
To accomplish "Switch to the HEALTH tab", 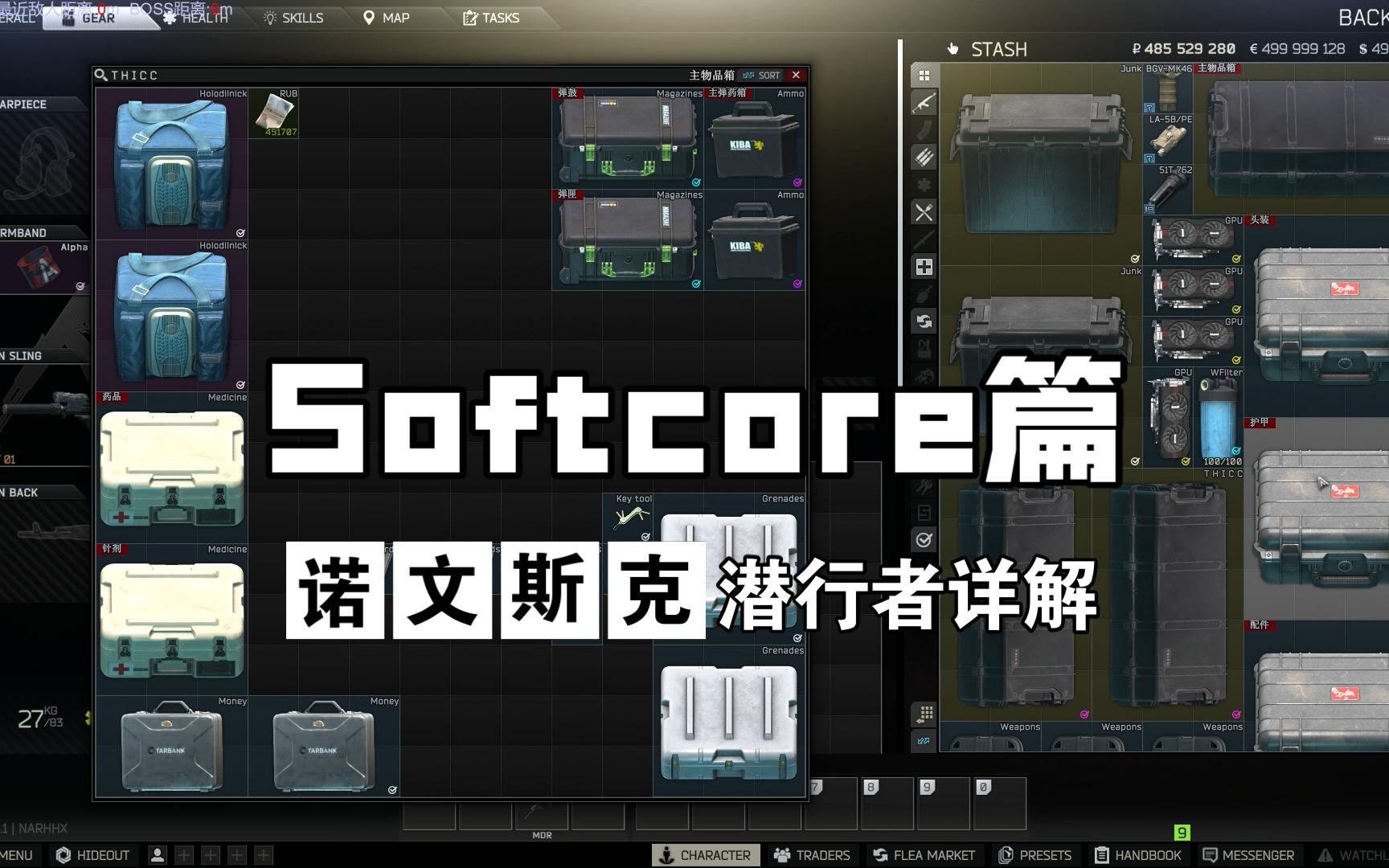I will (195, 18).
